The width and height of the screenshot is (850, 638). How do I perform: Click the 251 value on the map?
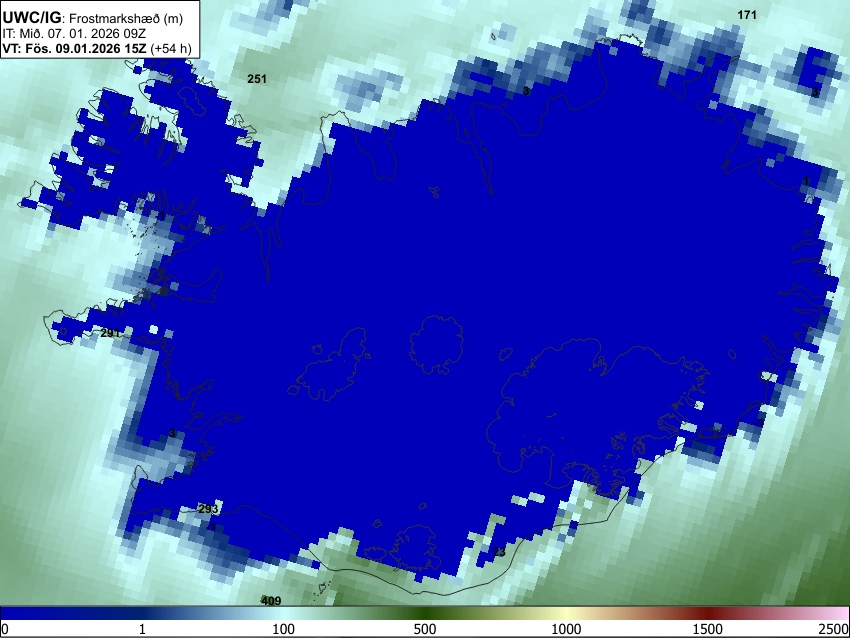tap(257, 79)
